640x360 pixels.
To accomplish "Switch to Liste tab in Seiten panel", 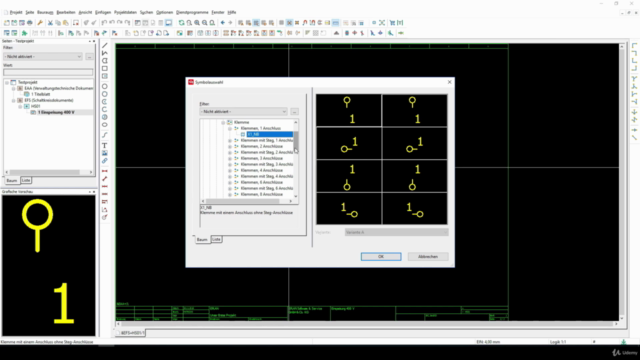I will point(26,180).
